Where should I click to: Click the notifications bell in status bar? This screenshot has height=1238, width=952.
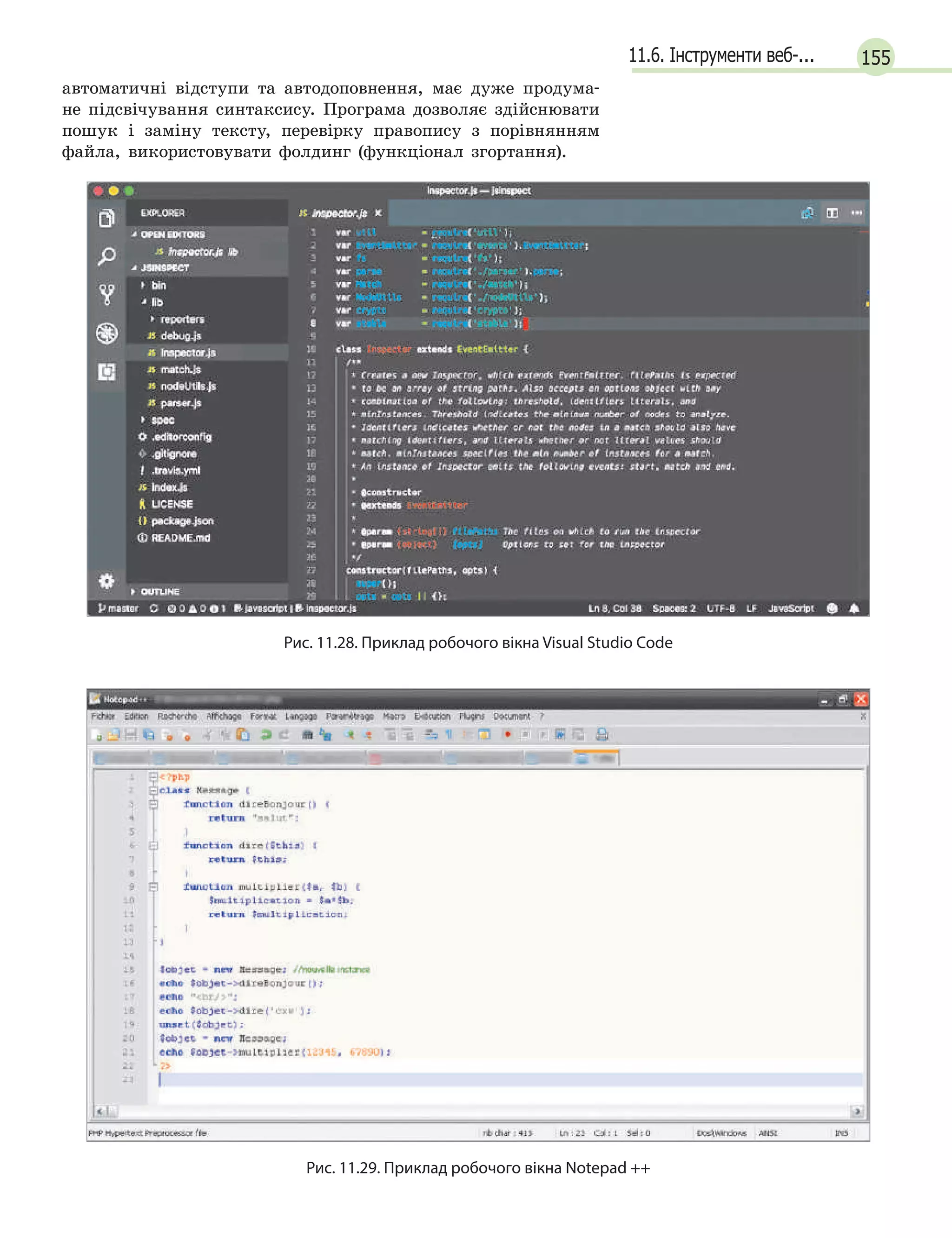pyautogui.click(x=854, y=609)
